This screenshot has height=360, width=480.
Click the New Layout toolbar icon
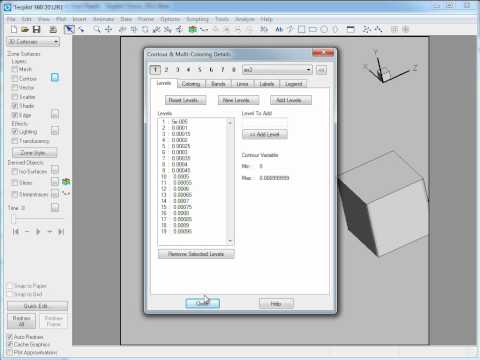(x=14, y=29)
